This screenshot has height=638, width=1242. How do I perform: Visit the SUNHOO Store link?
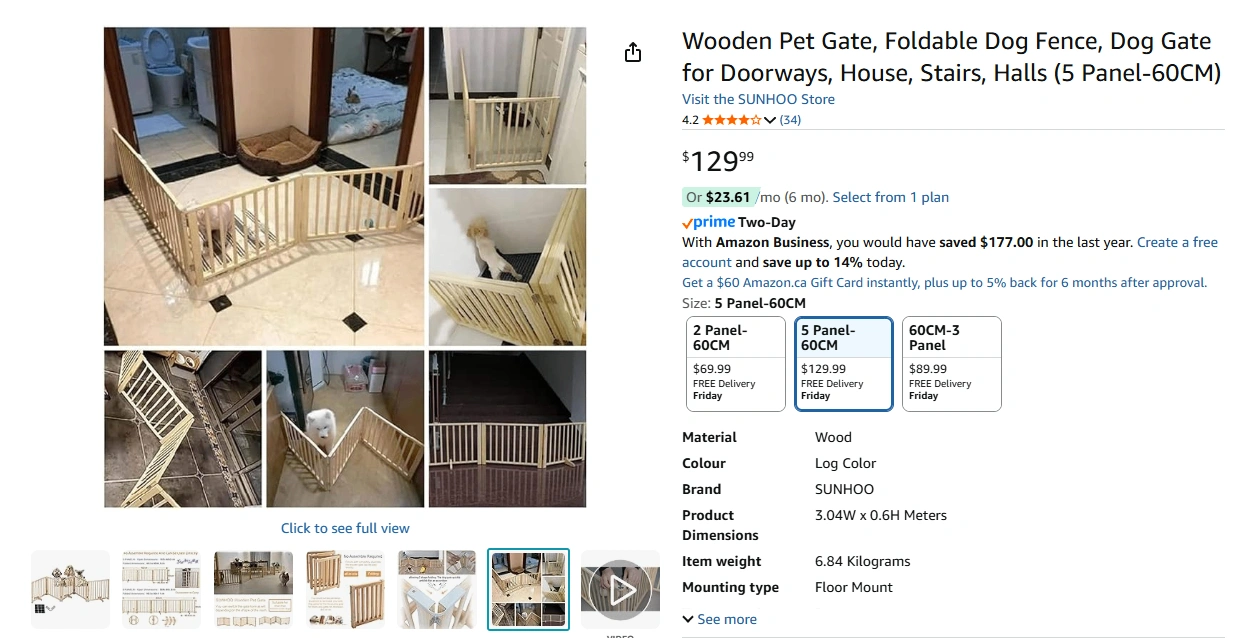point(758,99)
